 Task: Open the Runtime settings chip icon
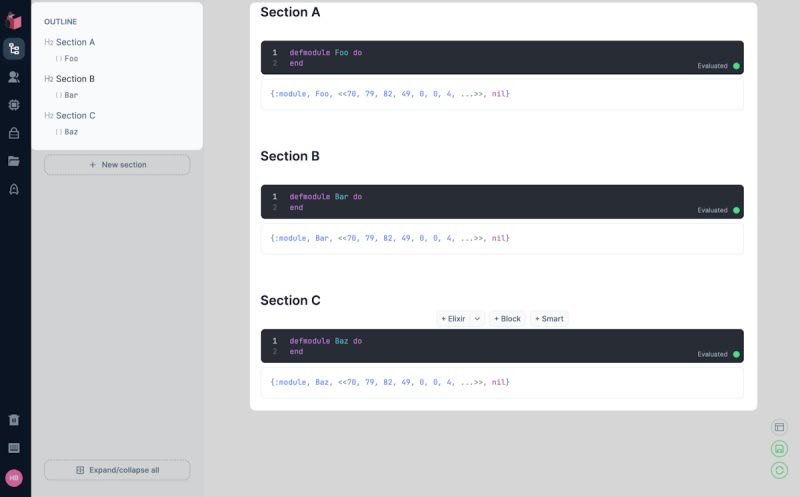[x=14, y=104]
